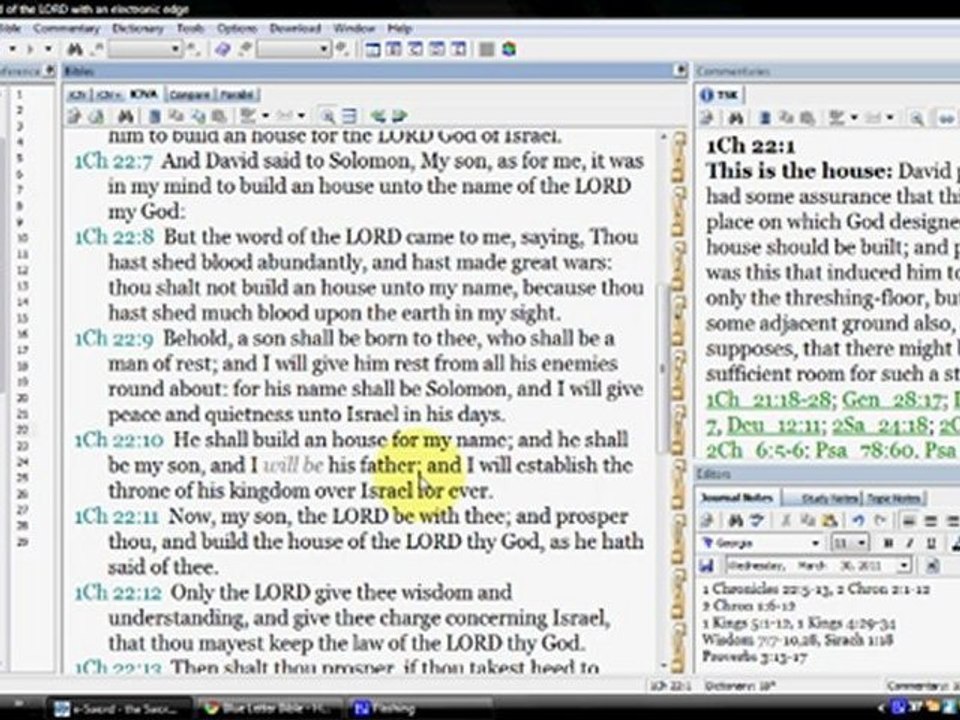Select the fifth window layout icon
This screenshot has width=960, height=720.
[459, 49]
